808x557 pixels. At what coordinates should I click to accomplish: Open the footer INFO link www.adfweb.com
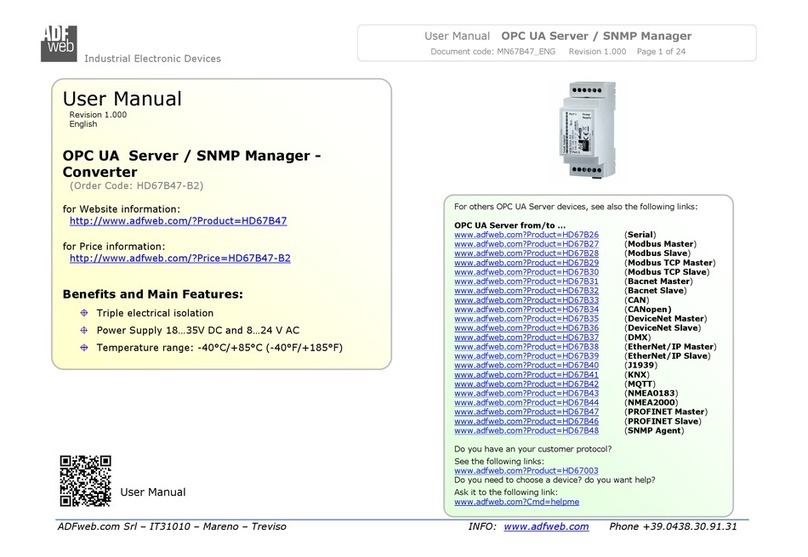click(546, 527)
